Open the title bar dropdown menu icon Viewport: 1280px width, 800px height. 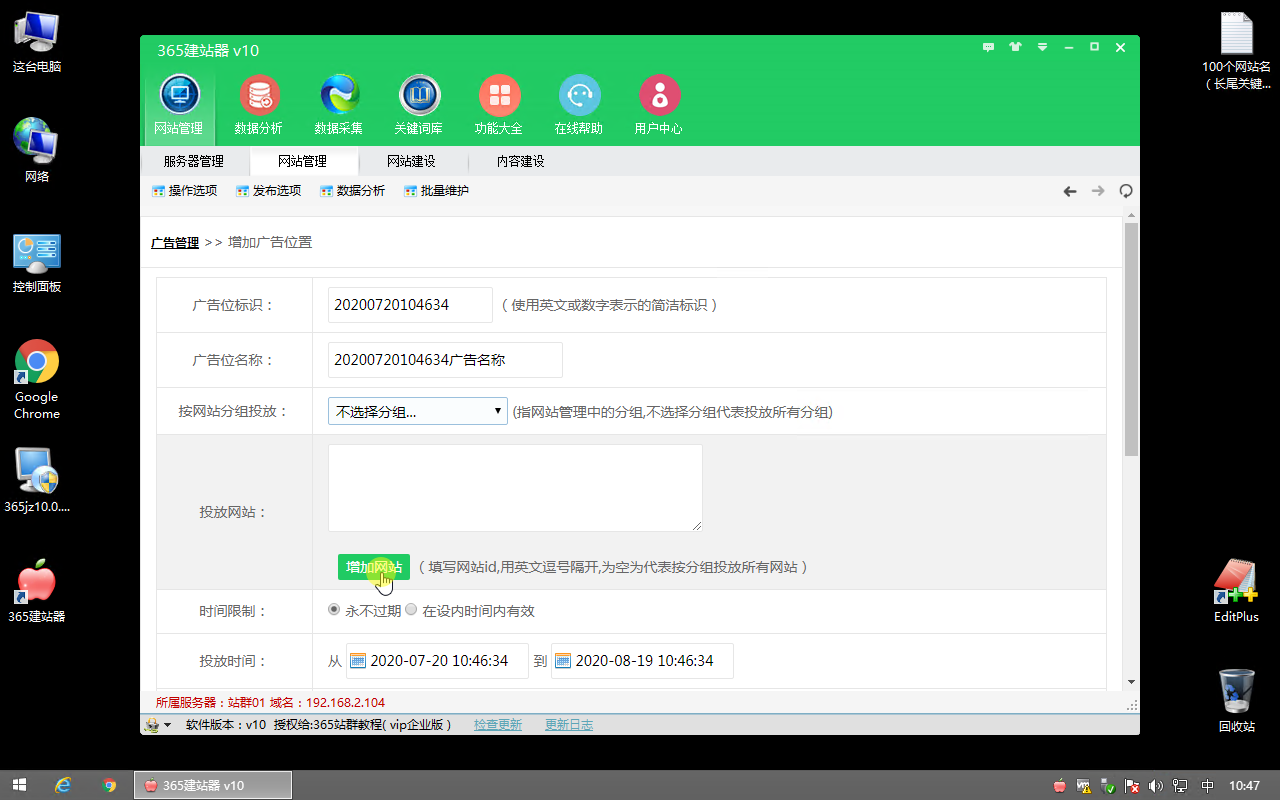(x=1042, y=47)
